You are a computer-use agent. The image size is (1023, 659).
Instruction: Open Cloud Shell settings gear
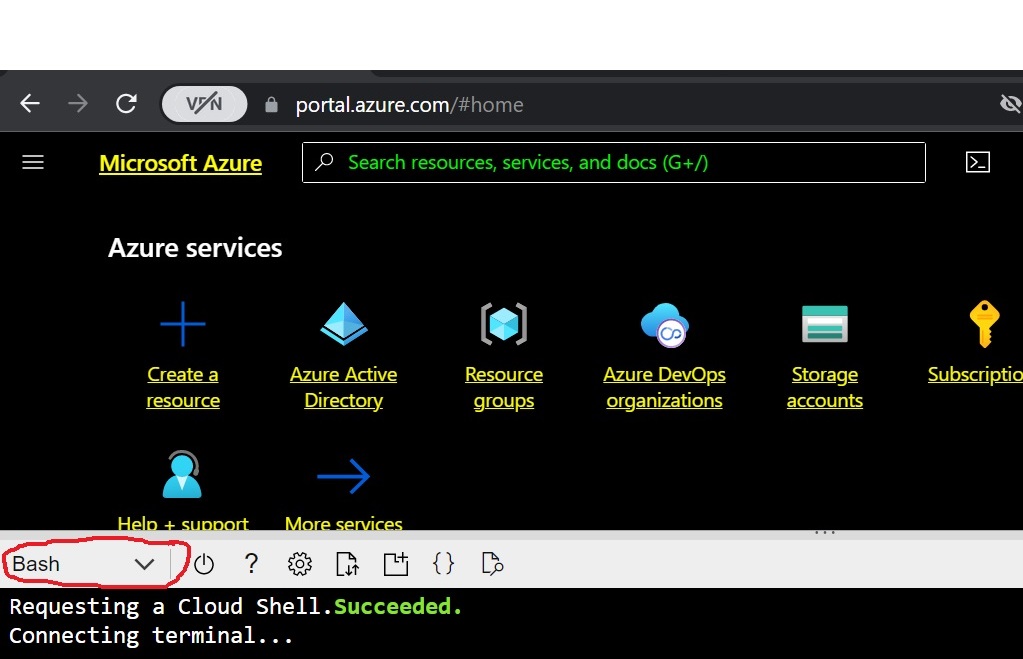tap(299, 564)
